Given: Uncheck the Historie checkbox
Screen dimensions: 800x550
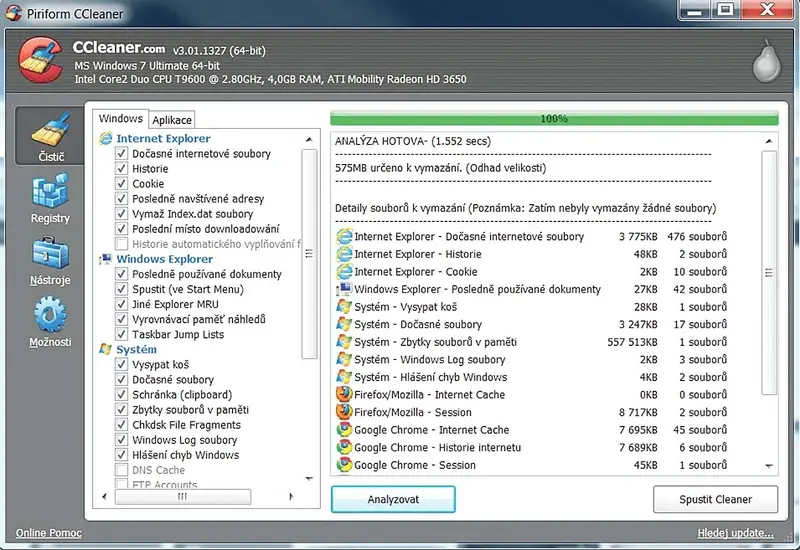Looking at the screenshot, I should pos(121,168).
